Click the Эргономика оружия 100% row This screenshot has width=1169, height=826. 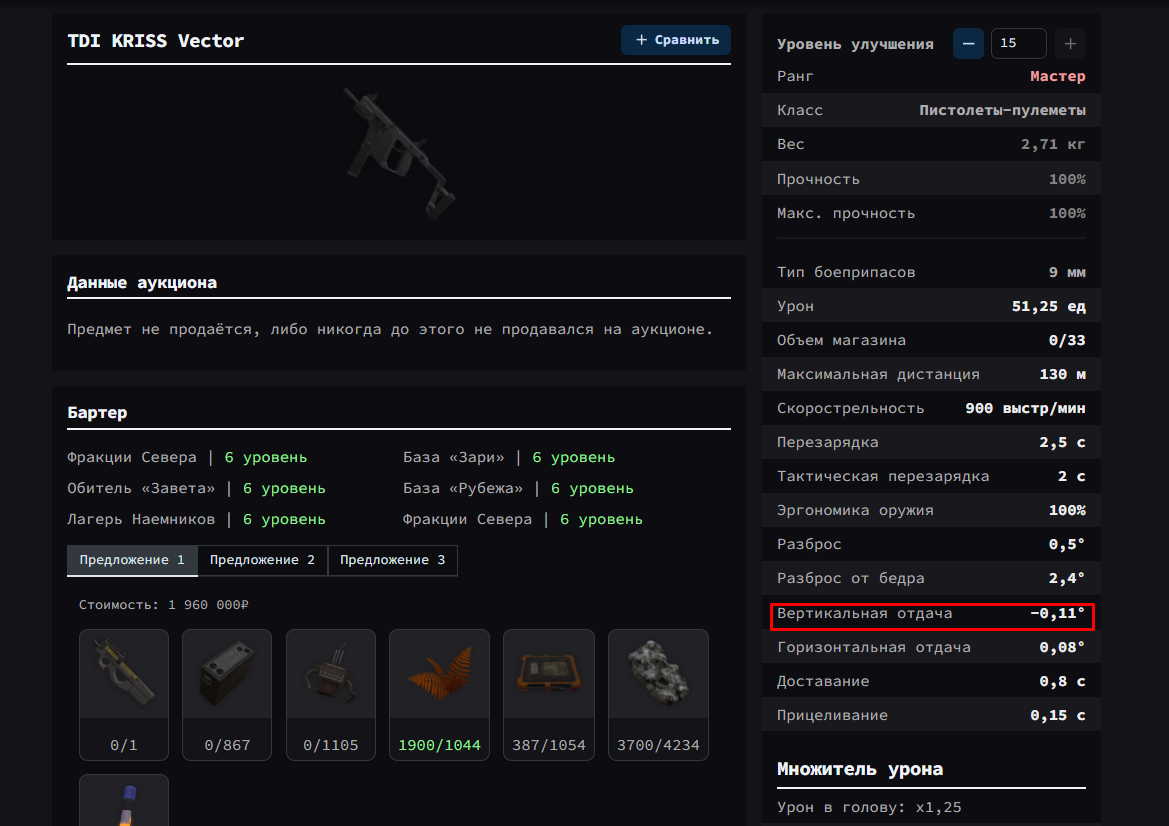point(931,511)
